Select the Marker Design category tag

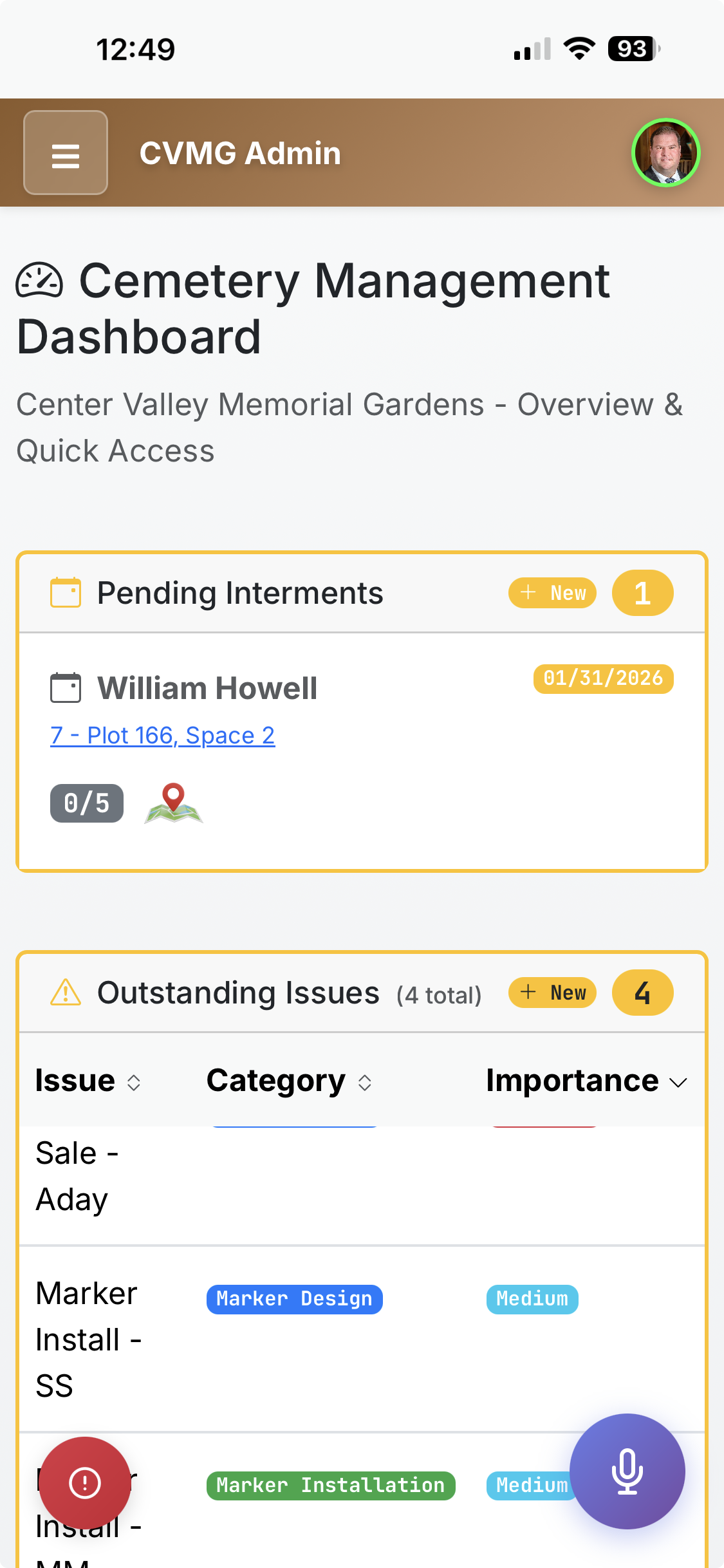(x=294, y=1299)
